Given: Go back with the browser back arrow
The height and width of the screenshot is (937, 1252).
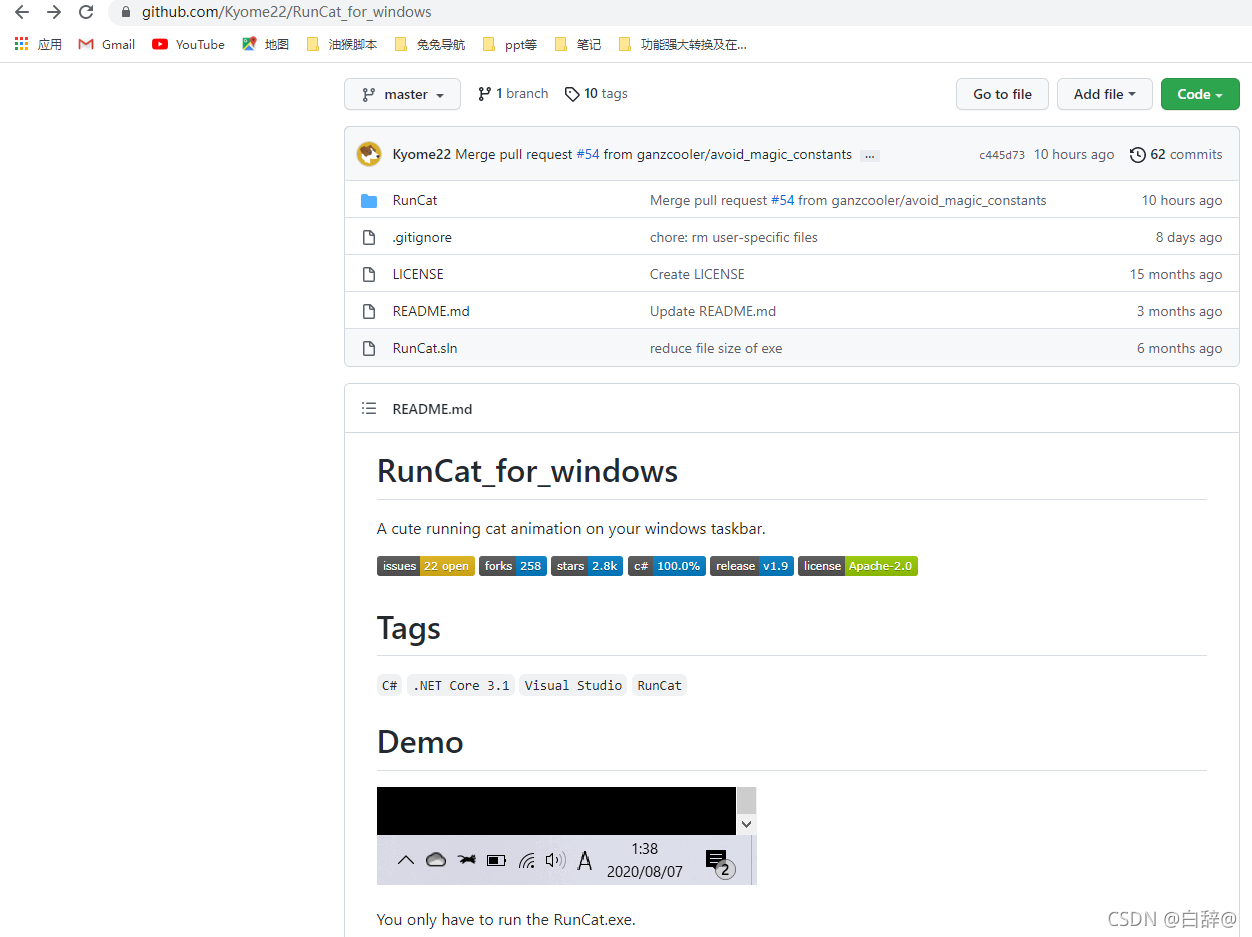Looking at the screenshot, I should coord(21,12).
